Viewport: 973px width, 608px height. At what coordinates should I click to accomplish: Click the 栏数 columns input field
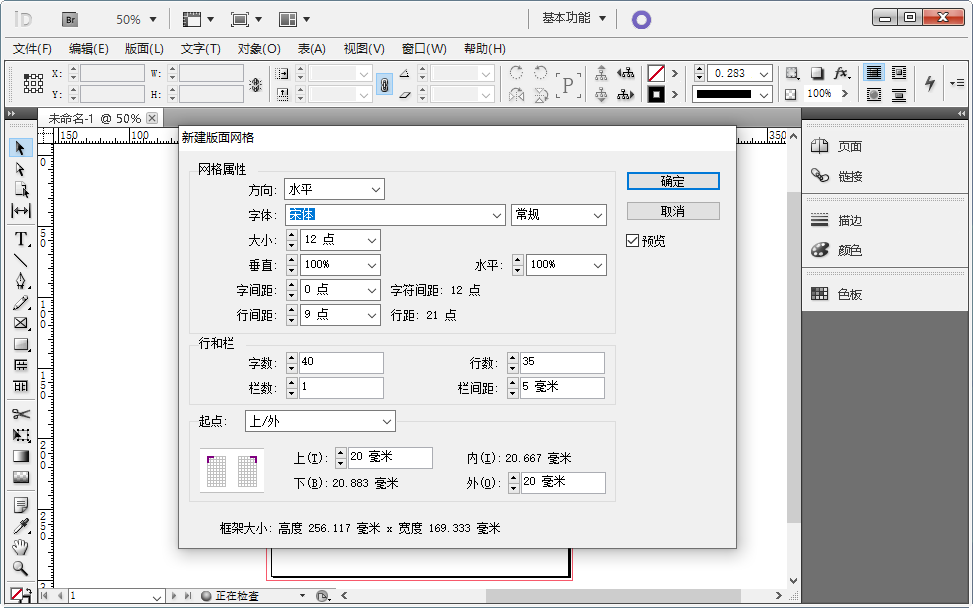(341, 388)
